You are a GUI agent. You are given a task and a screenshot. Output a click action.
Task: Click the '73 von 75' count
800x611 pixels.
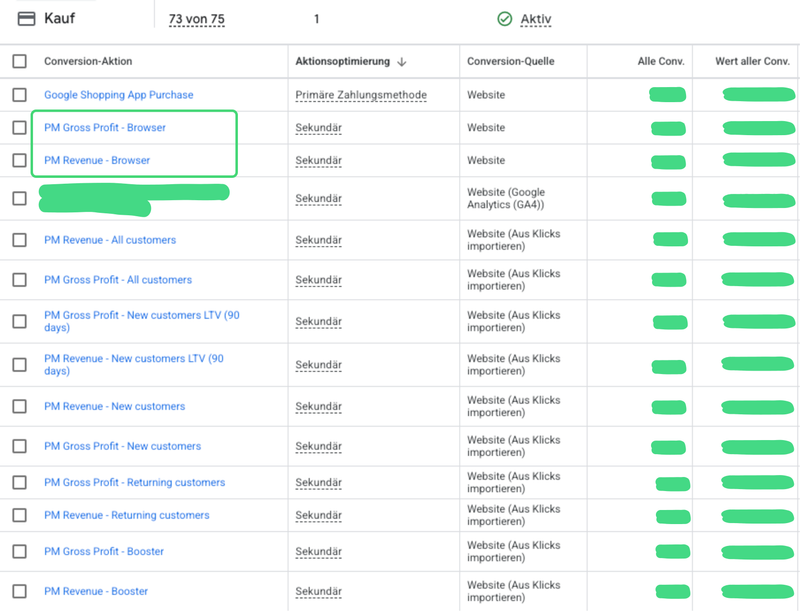click(196, 19)
